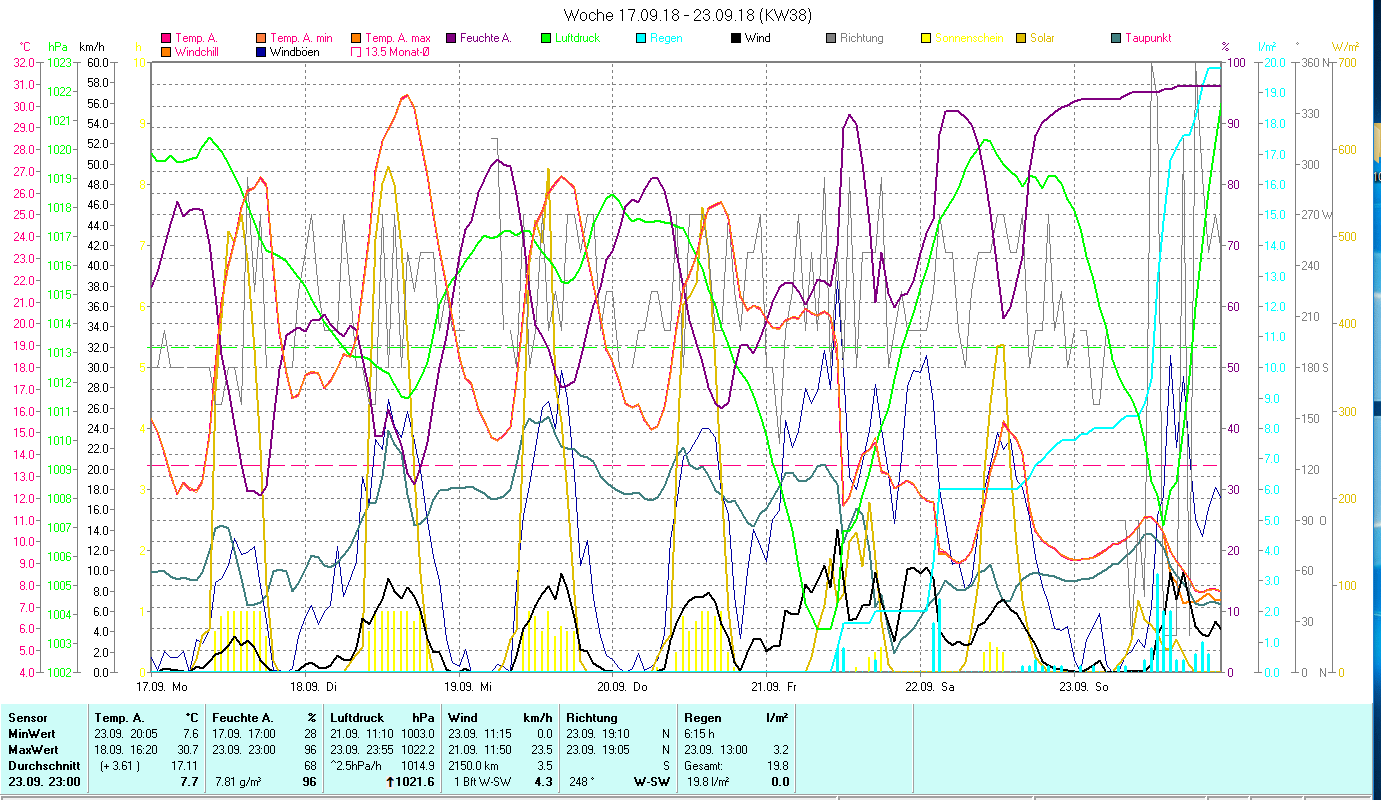Select the '22.09. Sa' date label

(x=929, y=687)
